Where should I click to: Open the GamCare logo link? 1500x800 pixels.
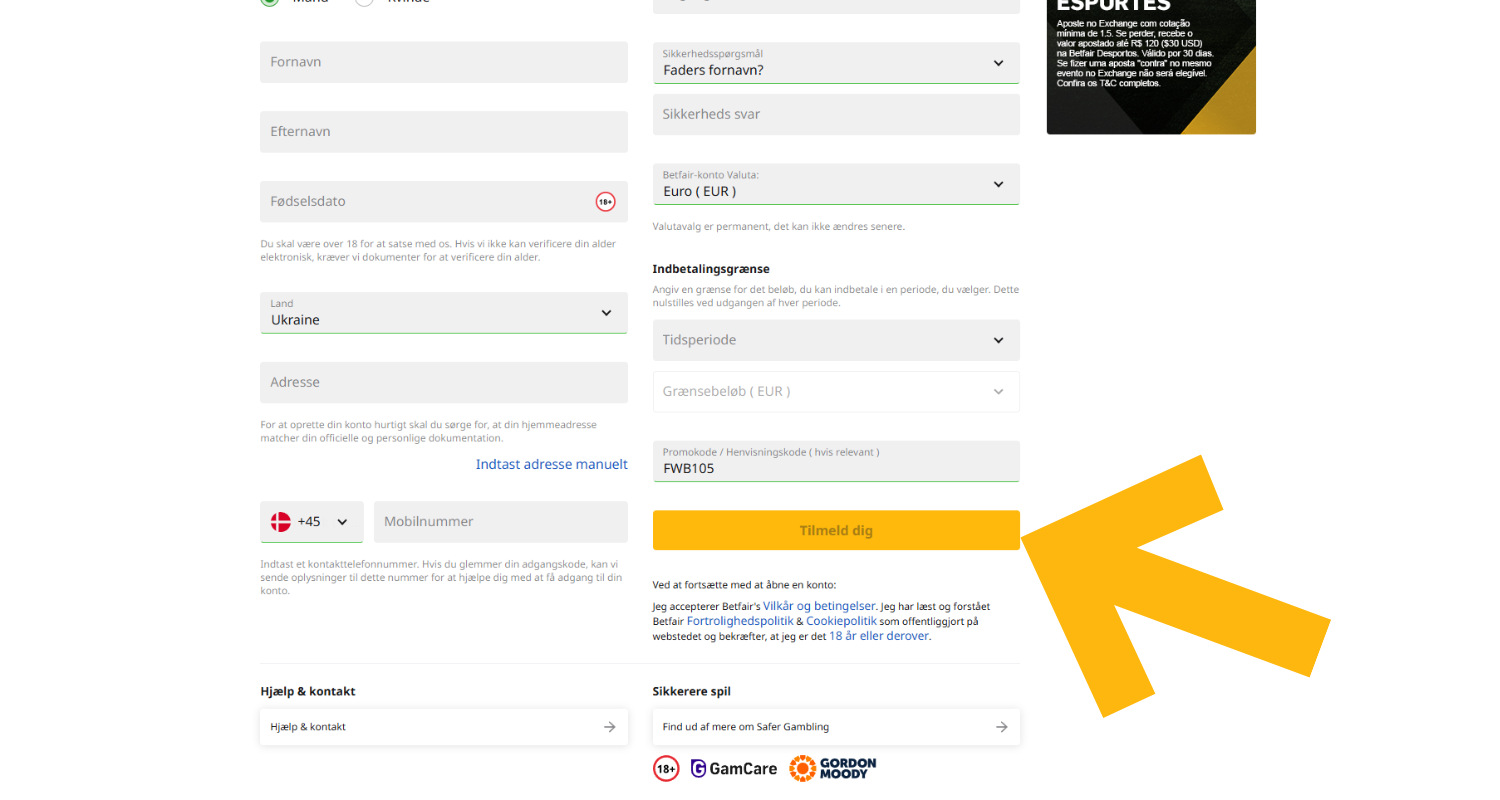pyautogui.click(x=734, y=768)
